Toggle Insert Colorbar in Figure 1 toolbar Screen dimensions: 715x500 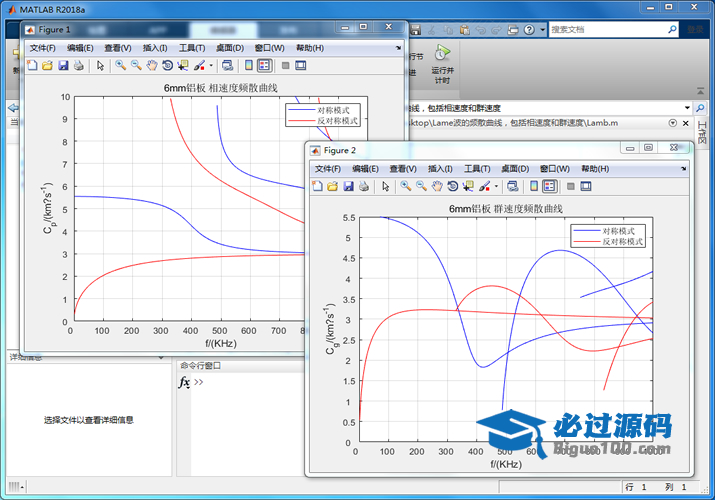pos(248,66)
